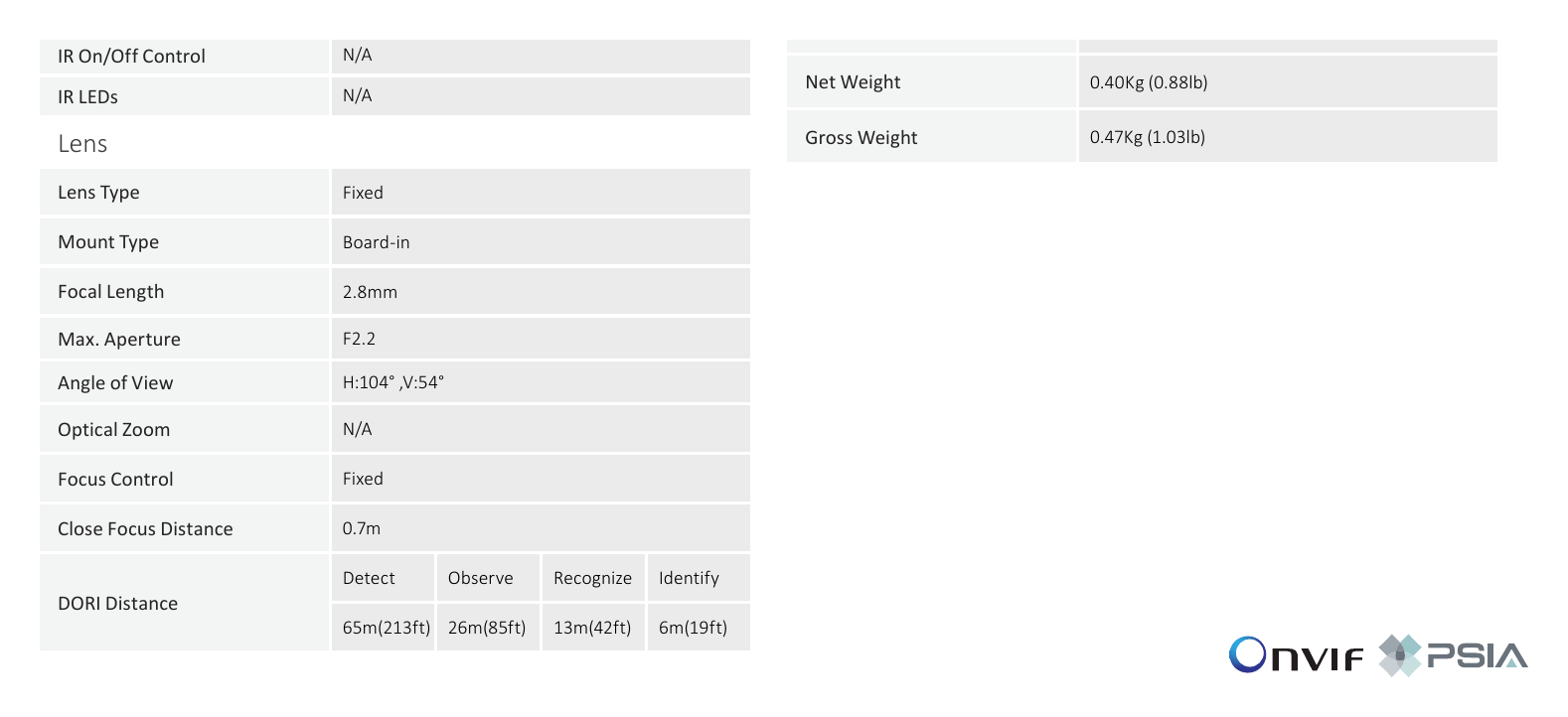This screenshot has width=1568, height=717.
Task: Click the IR On/Off Control label
Action: pos(131,57)
